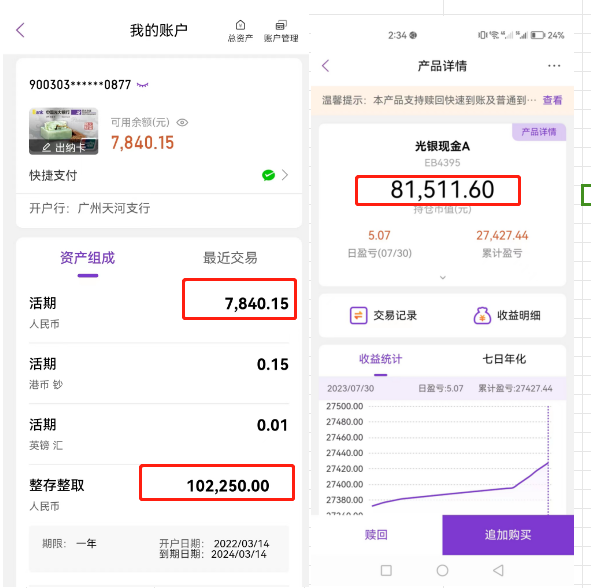The height and width of the screenshot is (588, 591).
Task: Tap 开户行 广州天河支行 text
Action: click(x=90, y=208)
